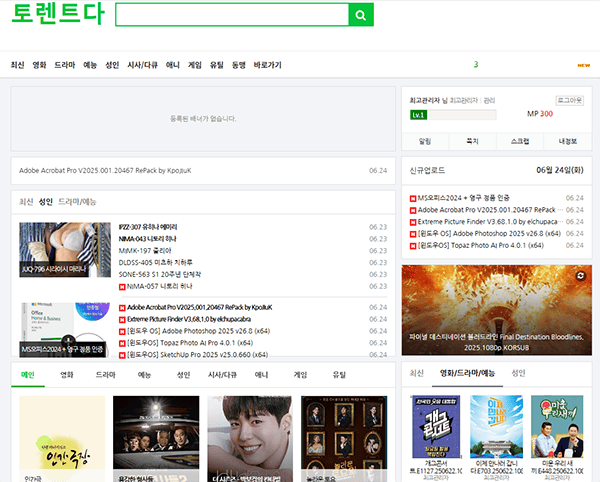Click red N icon beside Adobe Acrobat in 신규업로드

point(413,210)
